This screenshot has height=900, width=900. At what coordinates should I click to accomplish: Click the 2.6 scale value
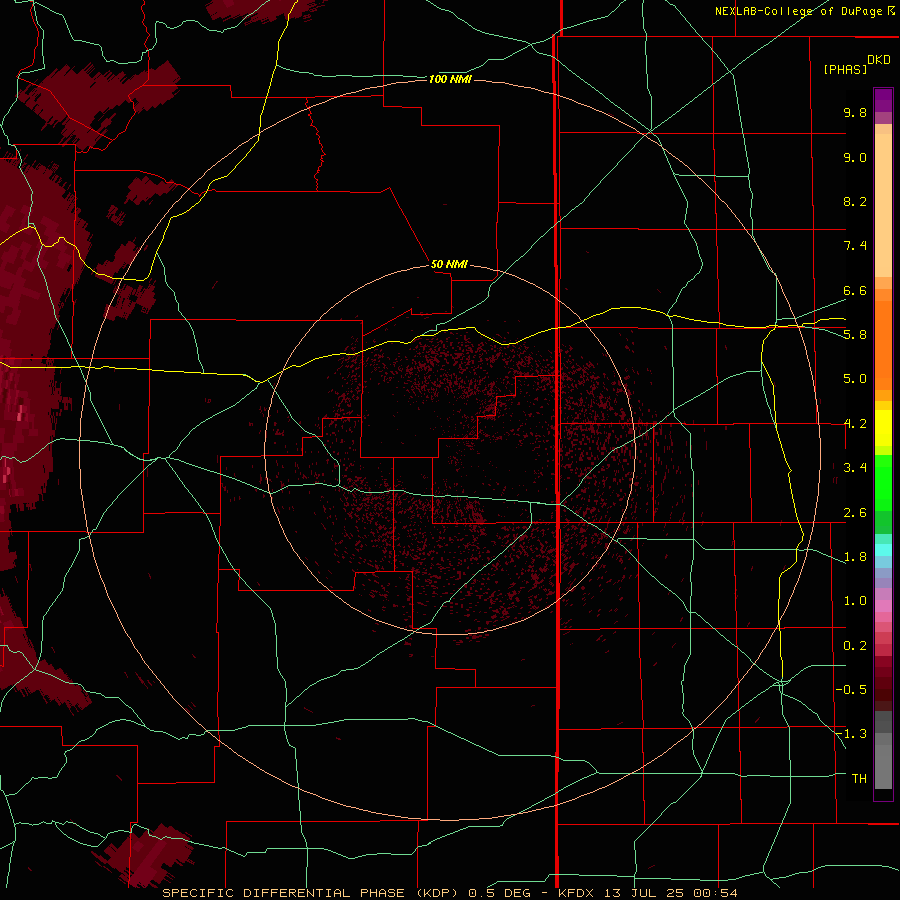[x=855, y=513]
